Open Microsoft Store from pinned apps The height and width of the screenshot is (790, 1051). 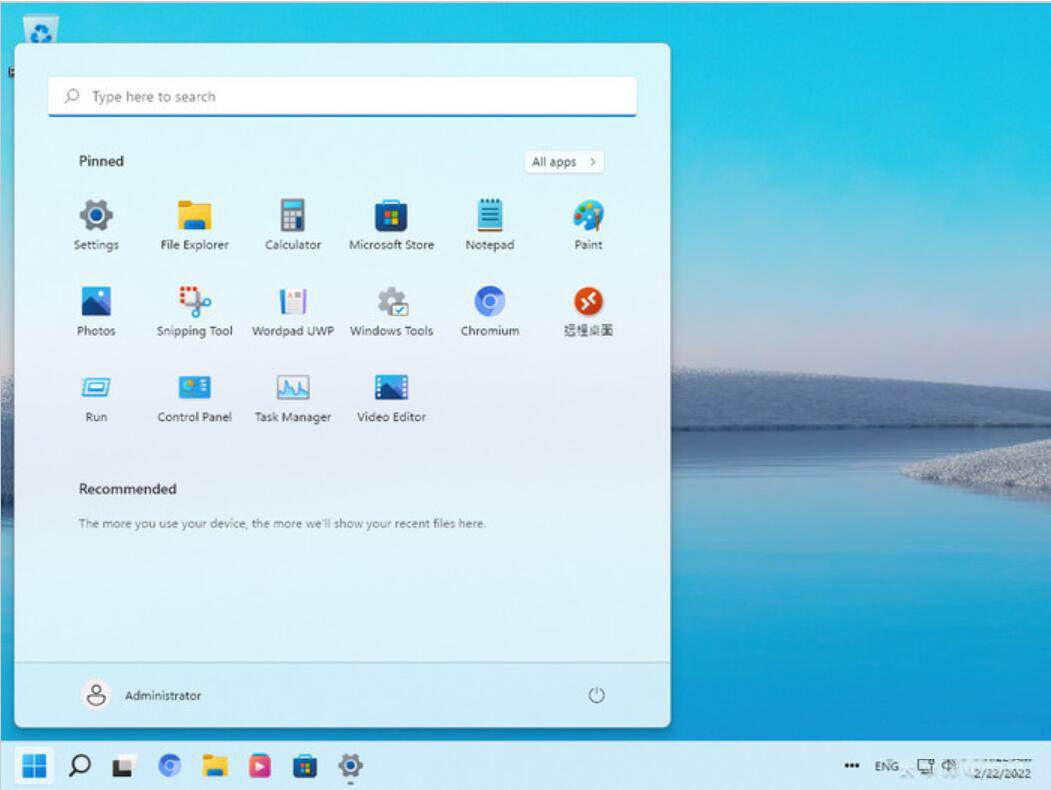click(x=391, y=225)
